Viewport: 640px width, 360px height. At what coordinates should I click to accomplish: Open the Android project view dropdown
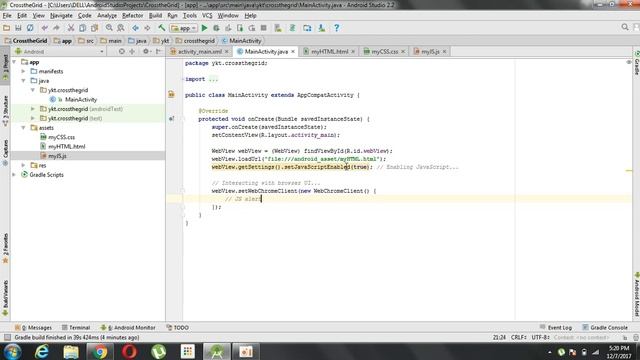click(59, 51)
